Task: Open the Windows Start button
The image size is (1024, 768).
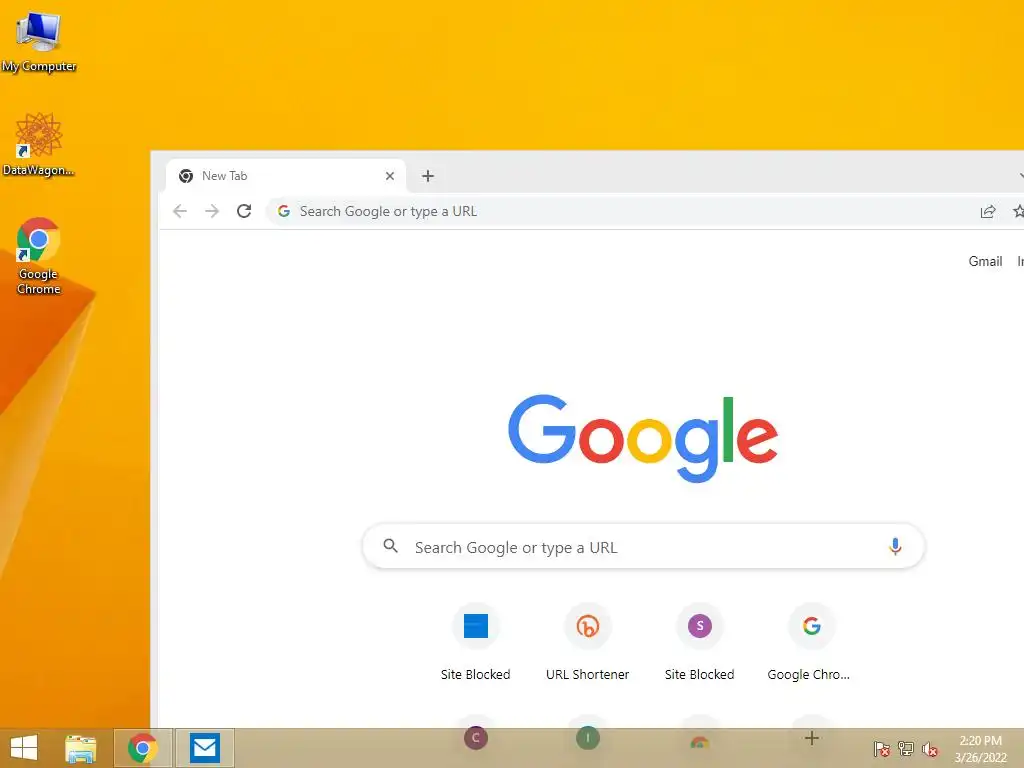Action: pos(24,748)
